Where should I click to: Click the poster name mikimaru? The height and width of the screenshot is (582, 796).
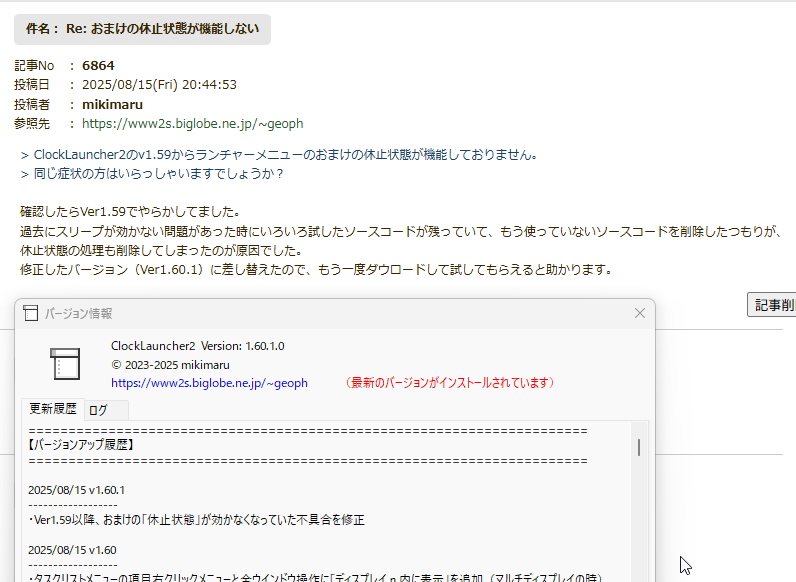tap(112, 104)
